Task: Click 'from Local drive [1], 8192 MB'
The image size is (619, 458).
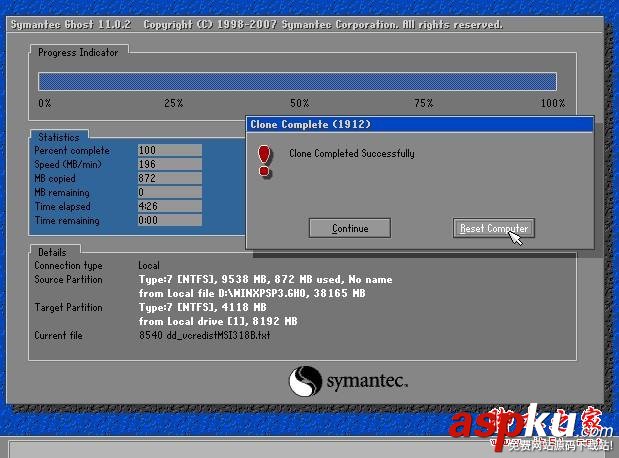Action: 218,321
